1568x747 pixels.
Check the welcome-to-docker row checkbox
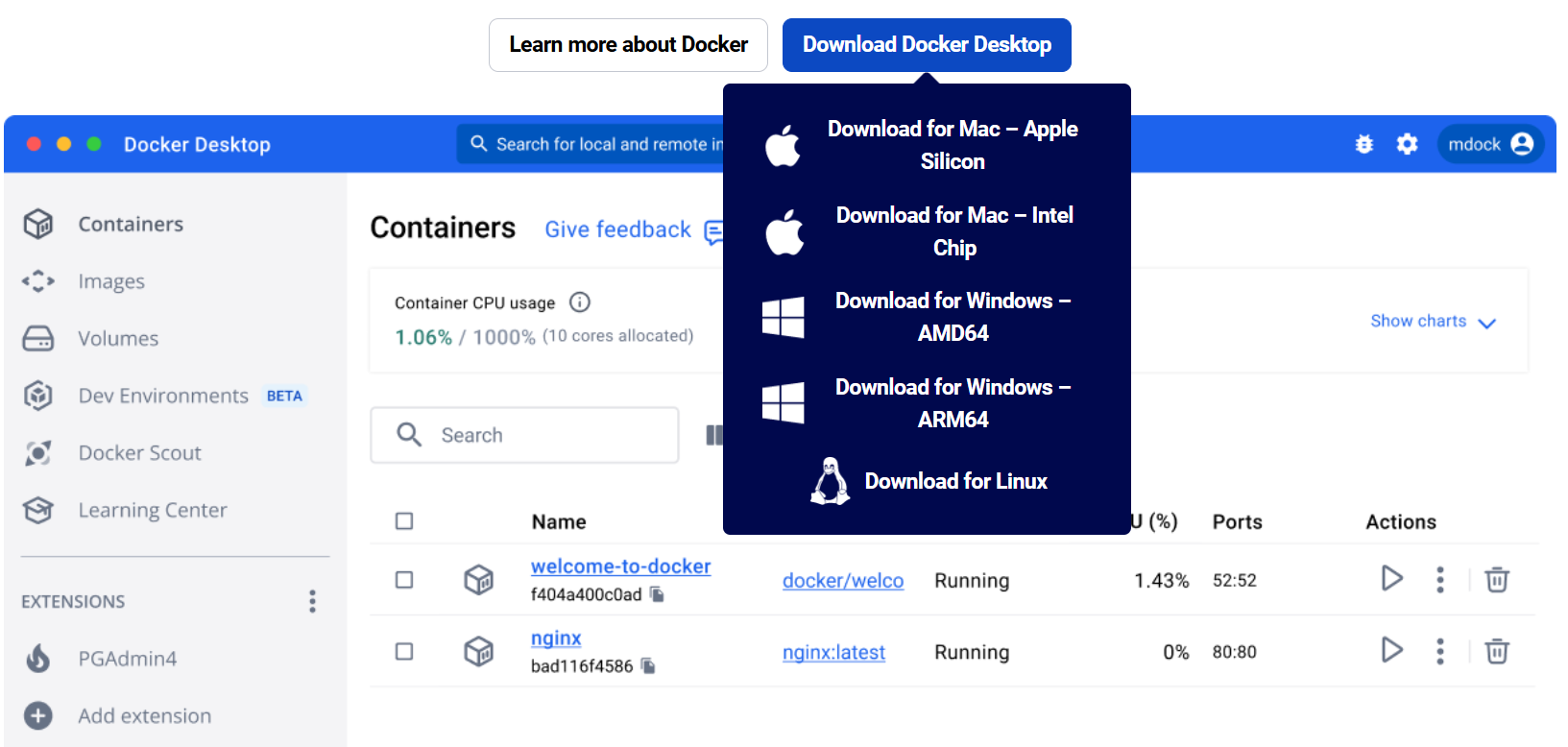coord(404,580)
